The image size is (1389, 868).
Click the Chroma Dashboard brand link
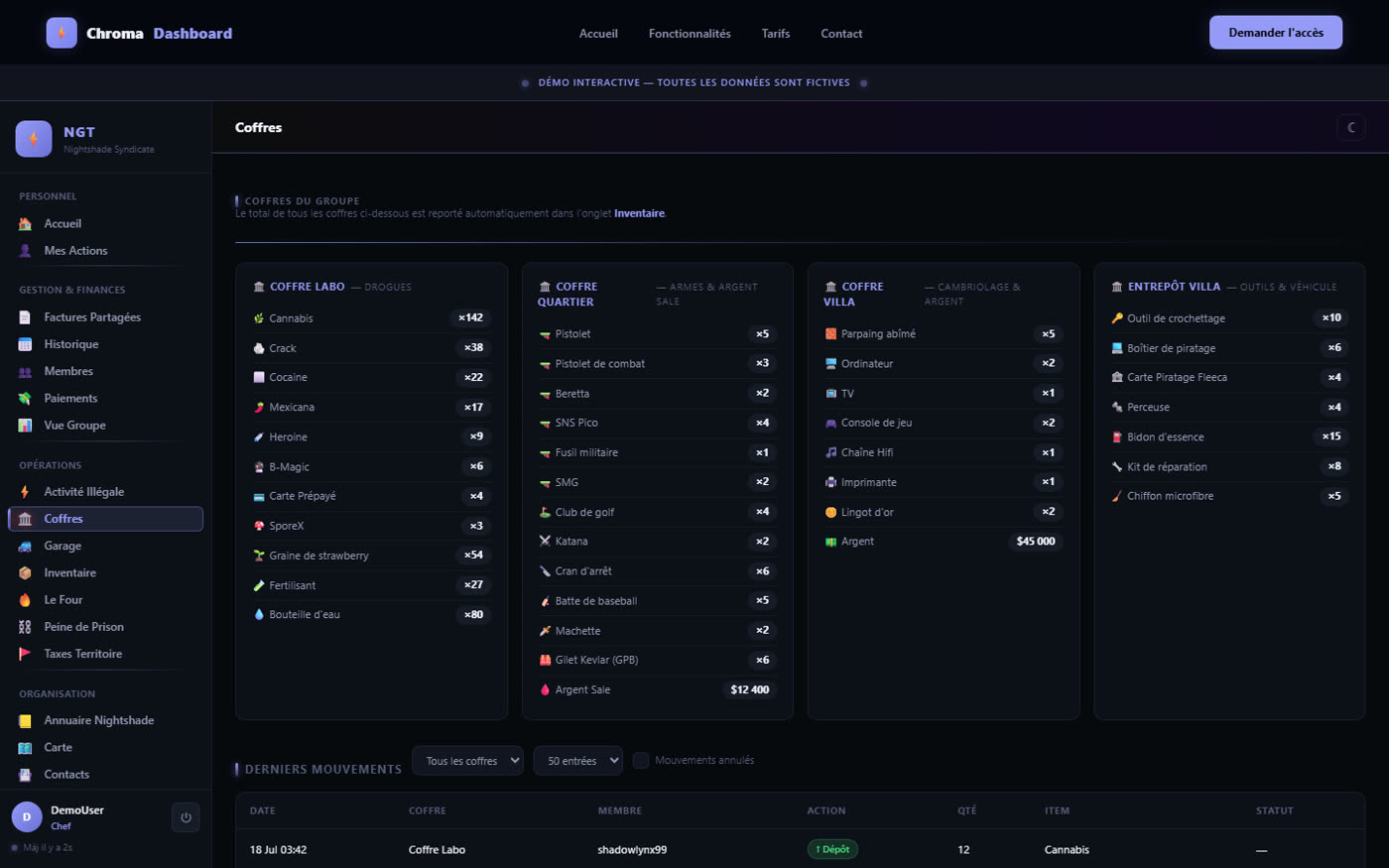(139, 33)
